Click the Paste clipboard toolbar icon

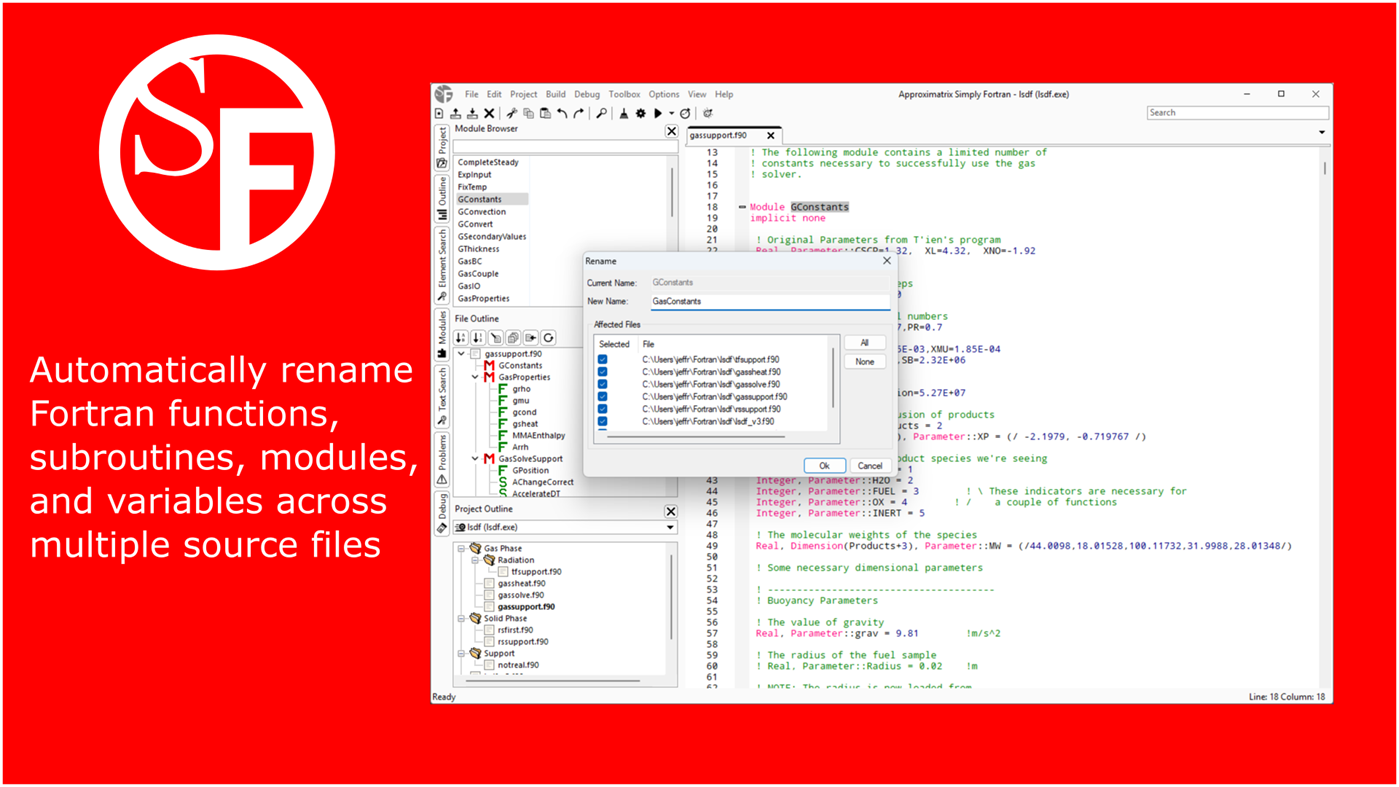pos(545,114)
